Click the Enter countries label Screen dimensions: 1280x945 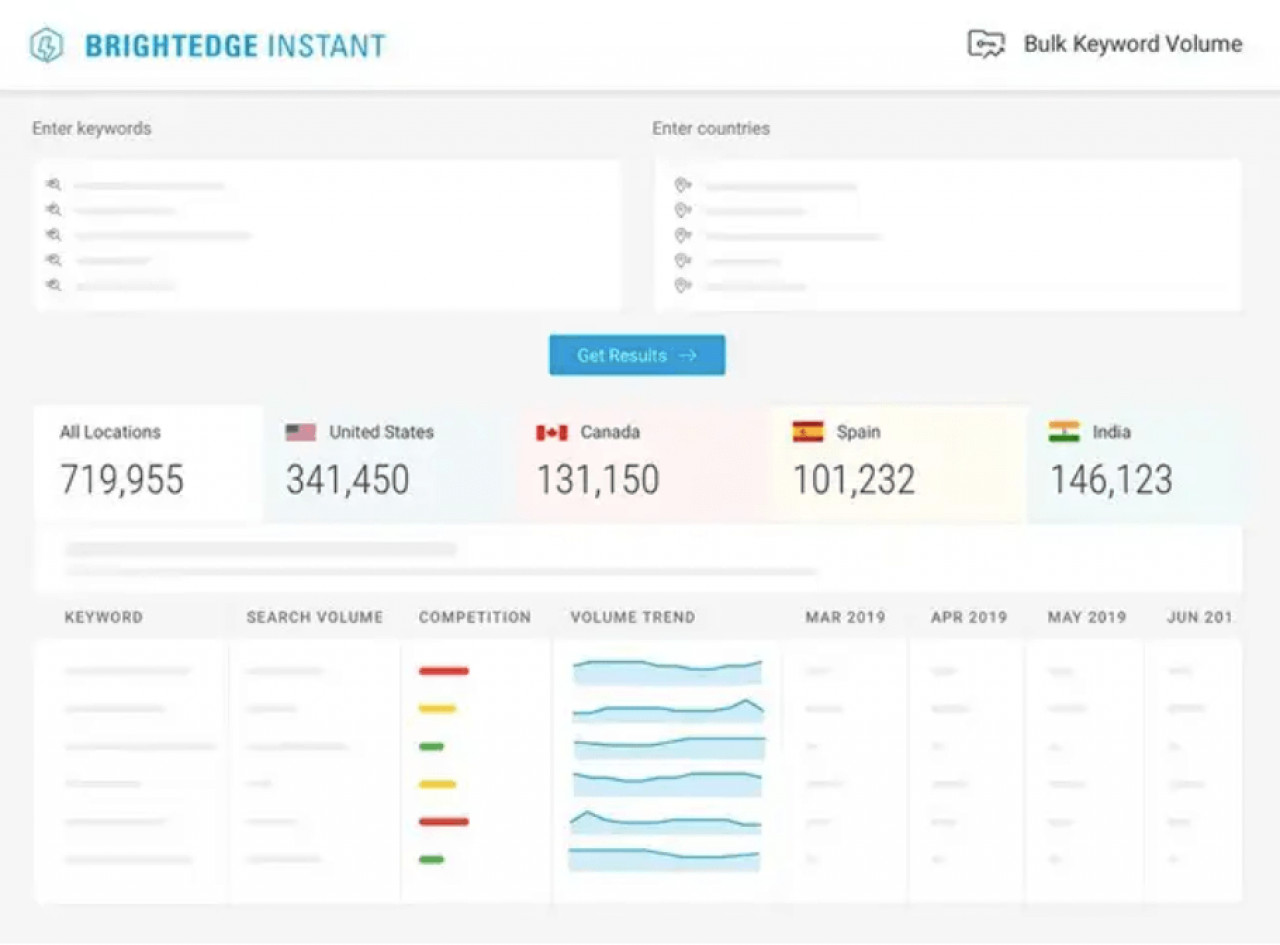711,129
